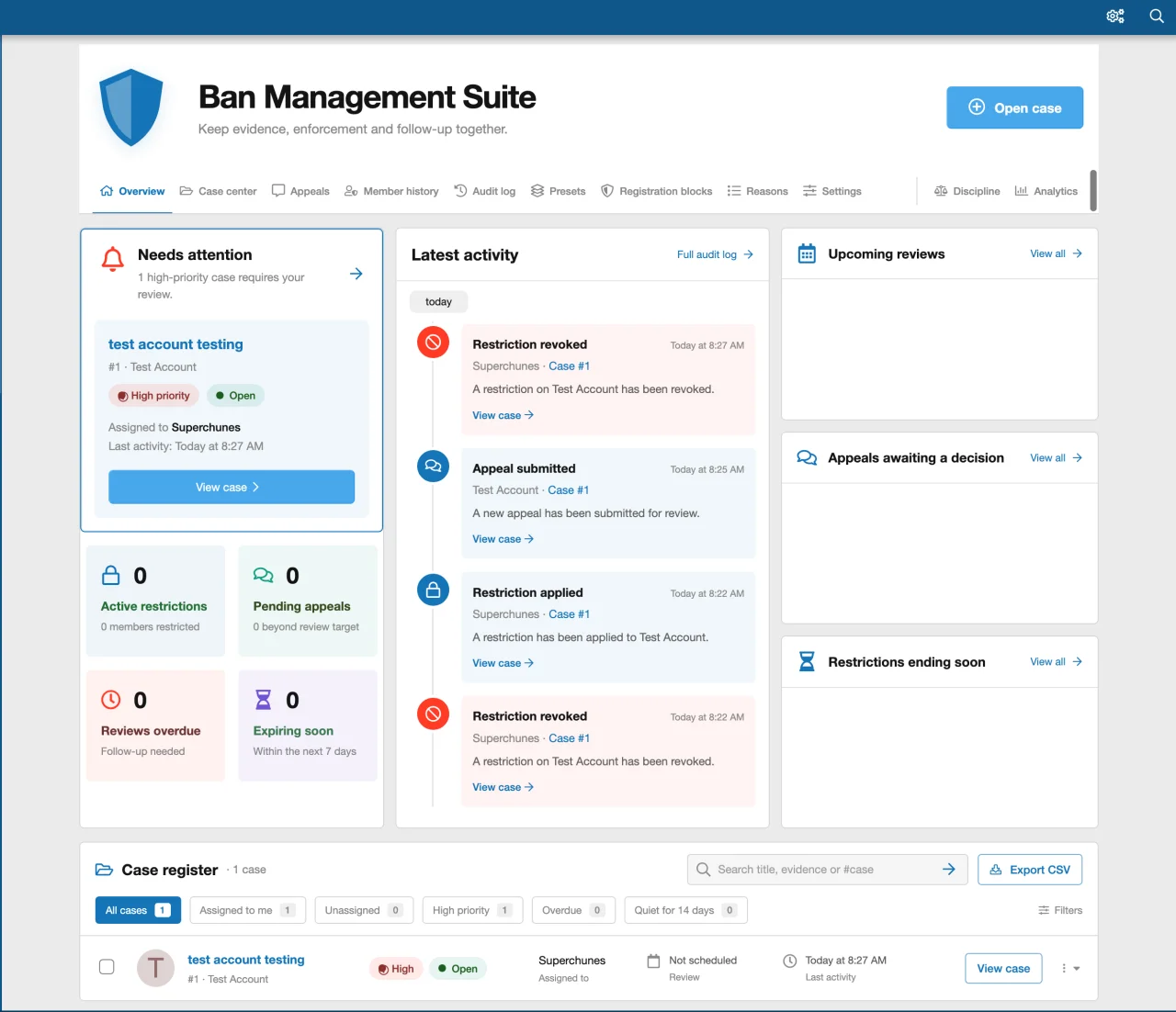This screenshot has width=1176, height=1012.
Task: Click the case search input field
Action: tap(827, 870)
